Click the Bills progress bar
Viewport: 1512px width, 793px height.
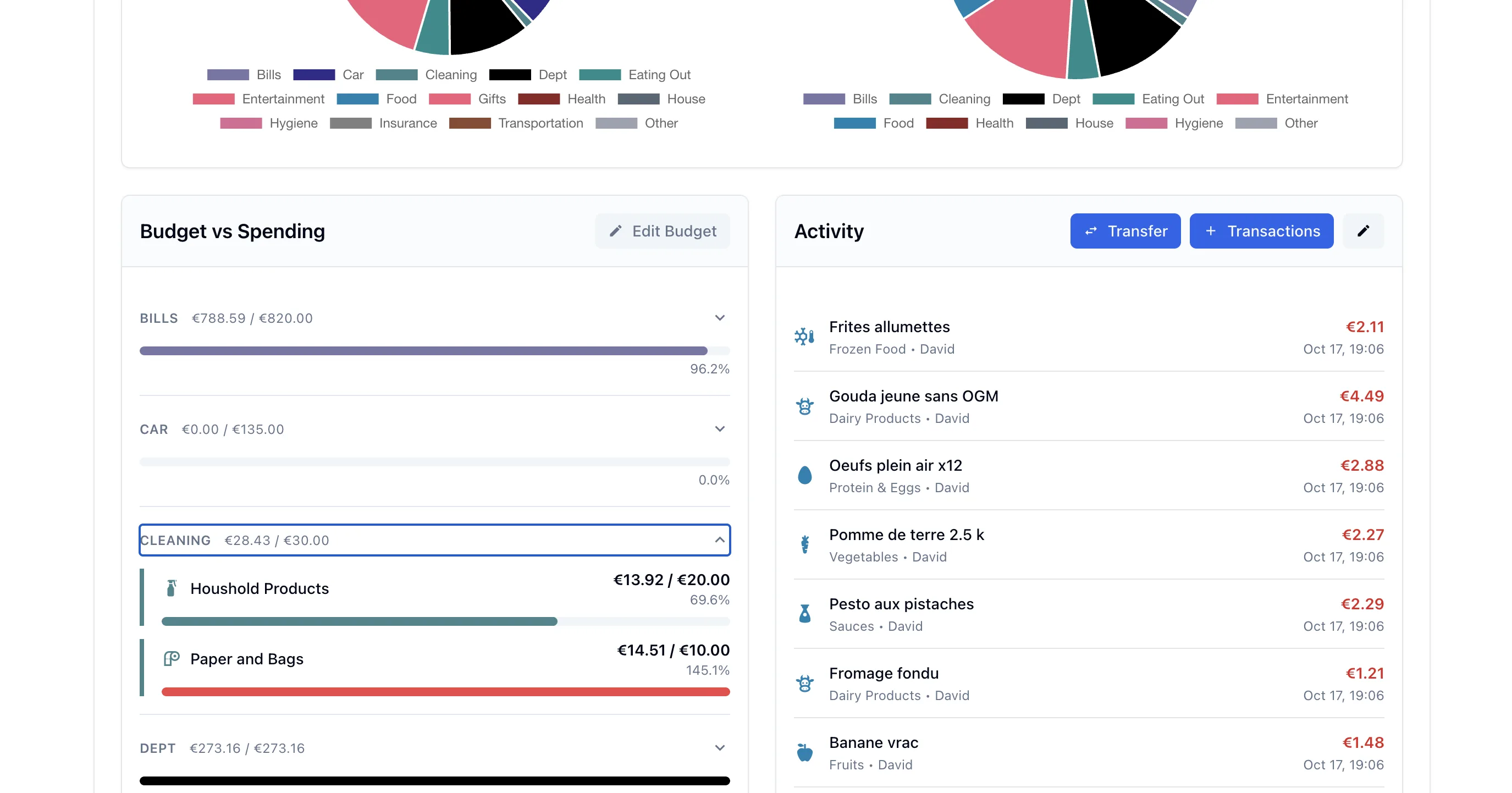point(435,350)
